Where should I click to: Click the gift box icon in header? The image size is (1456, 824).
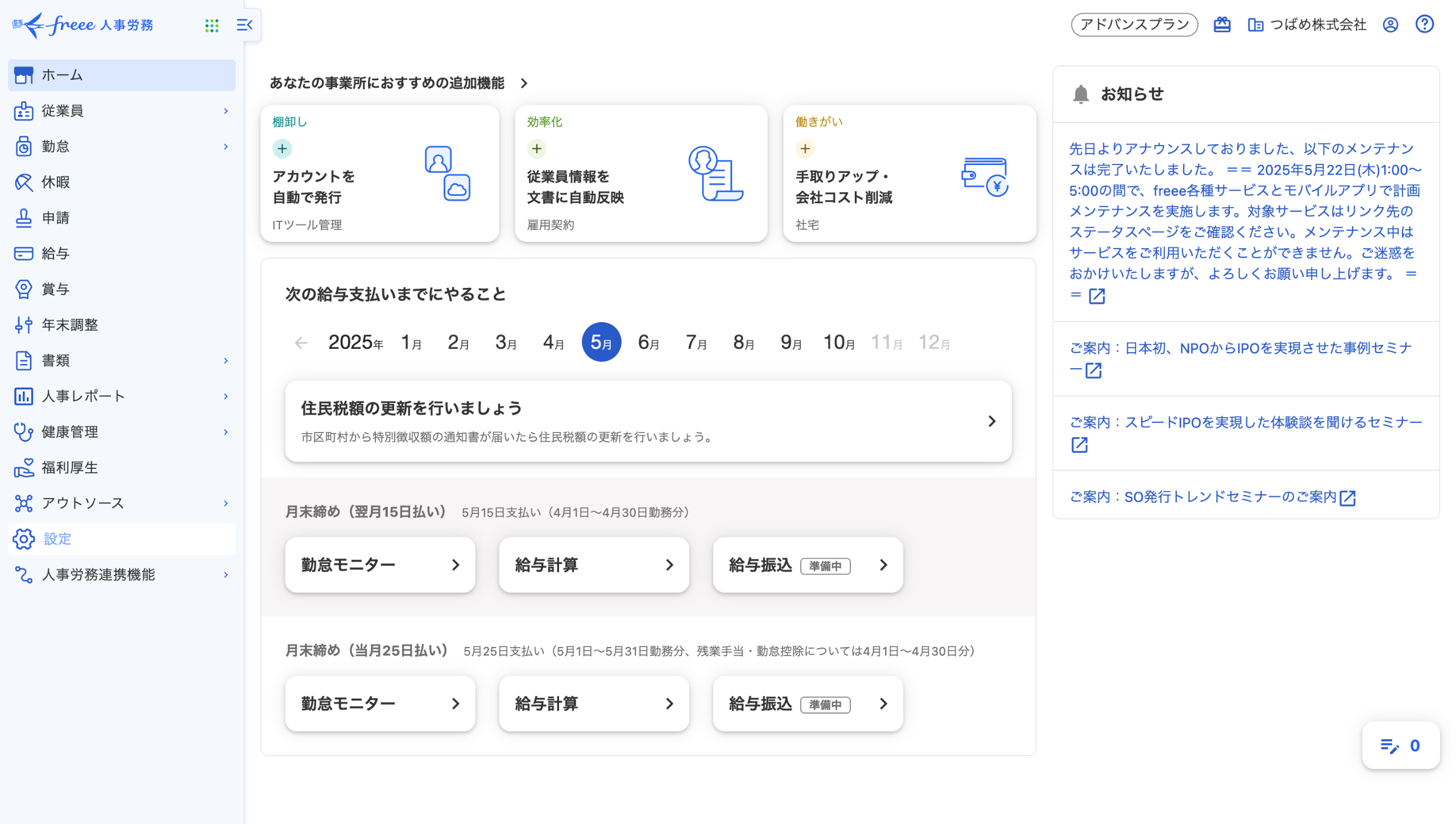1222,24
